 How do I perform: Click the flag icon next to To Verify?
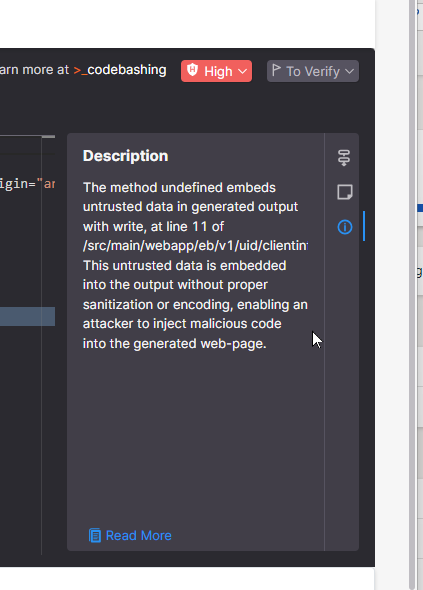click(x=276, y=70)
